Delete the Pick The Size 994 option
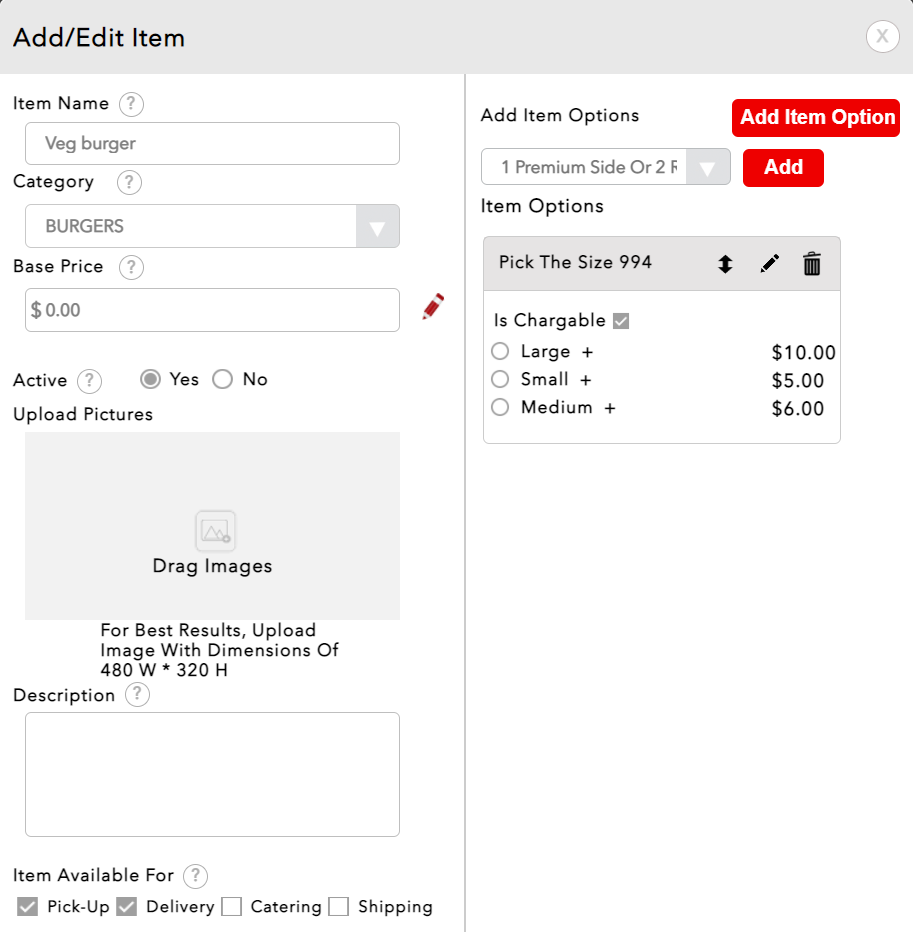 pyautogui.click(x=812, y=264)
